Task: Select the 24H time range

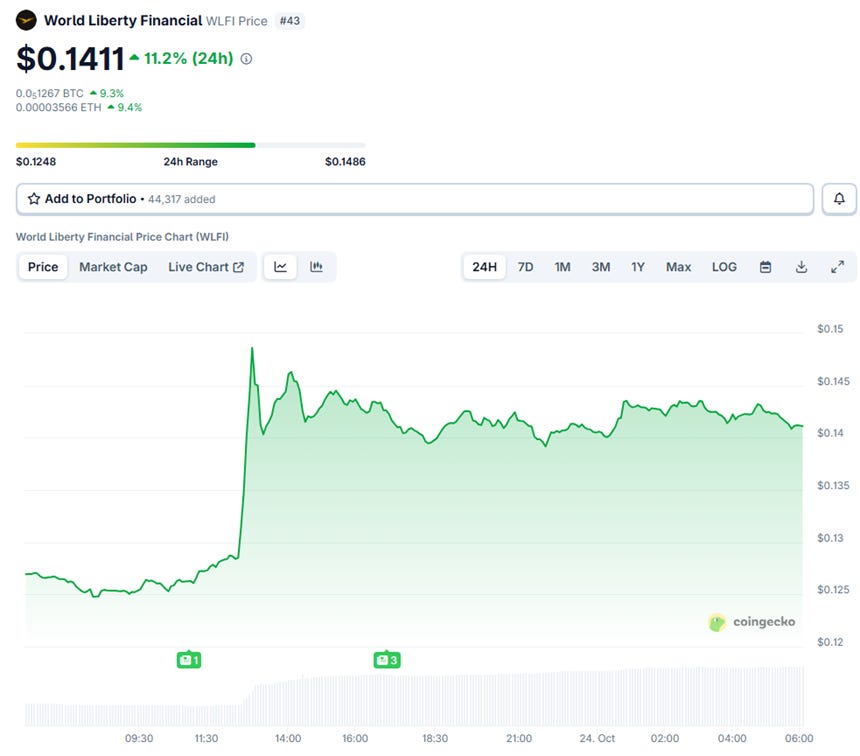Action: [x=484, y=267]
